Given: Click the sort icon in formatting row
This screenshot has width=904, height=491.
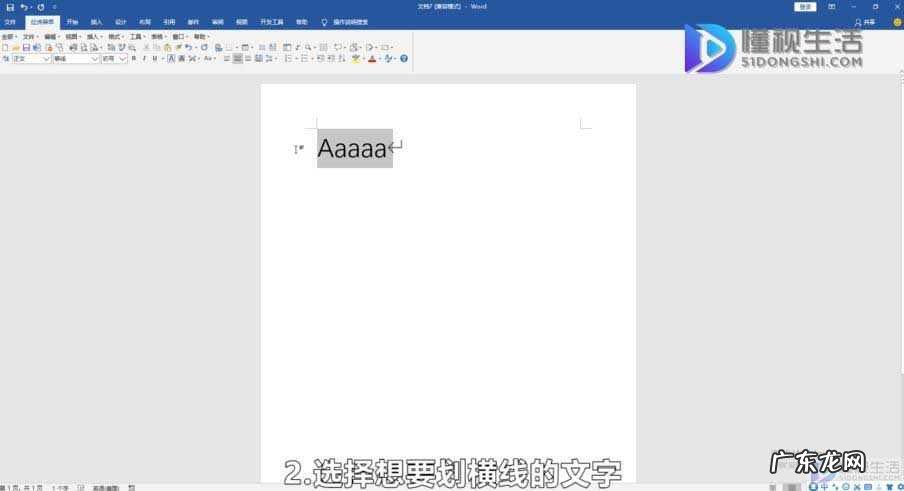Looking at the screenshot, I should pyautogui.click(x=342, y=58).
